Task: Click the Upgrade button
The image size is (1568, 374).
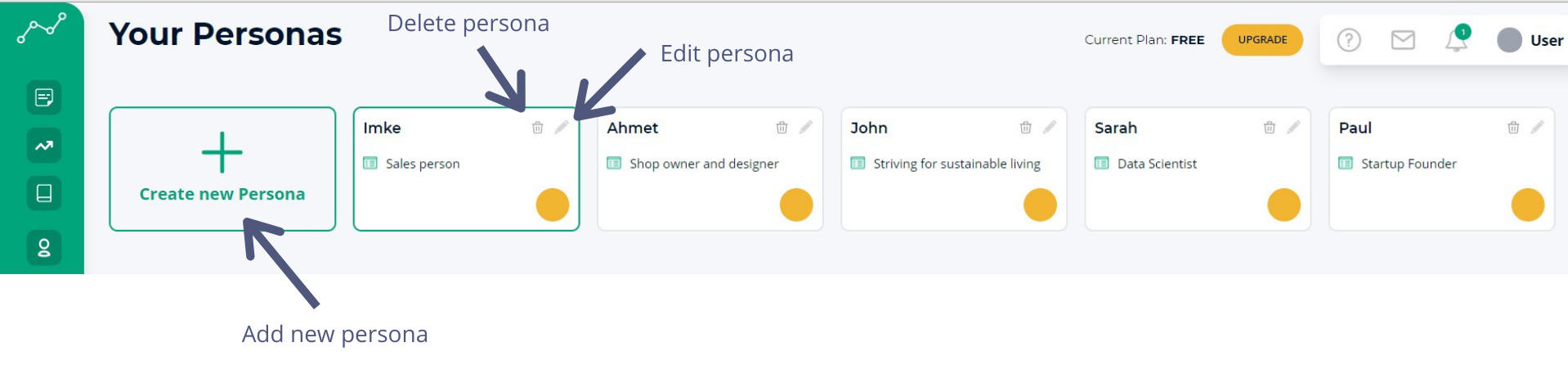Action: (x=1262, y=40)
